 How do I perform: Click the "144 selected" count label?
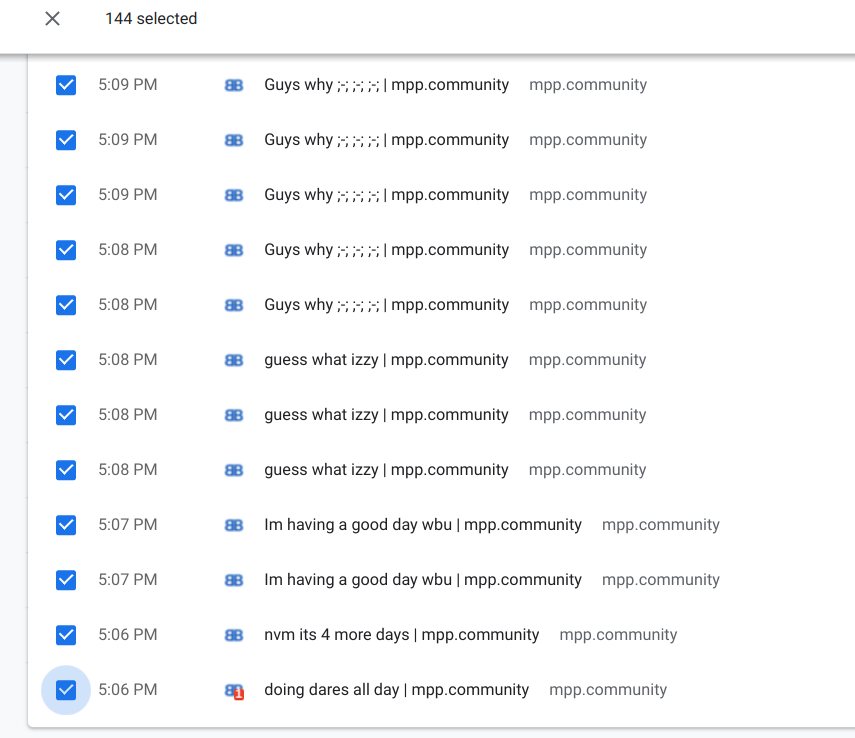click(x=151, y=19)
